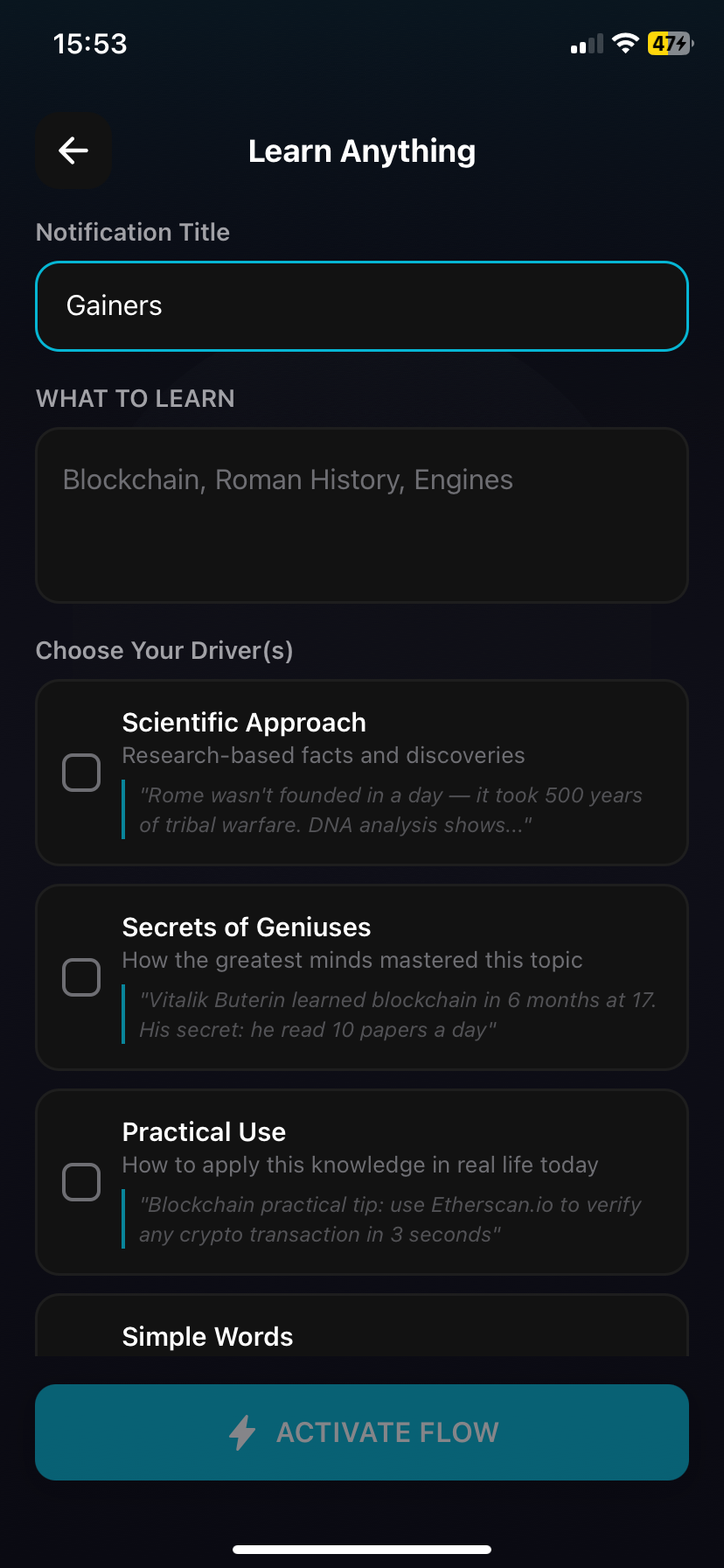The height and width of the screenshot is (1568, 724).
Task: Tap the Wi-Fi status icon
Action: click(x=625, y=43)
